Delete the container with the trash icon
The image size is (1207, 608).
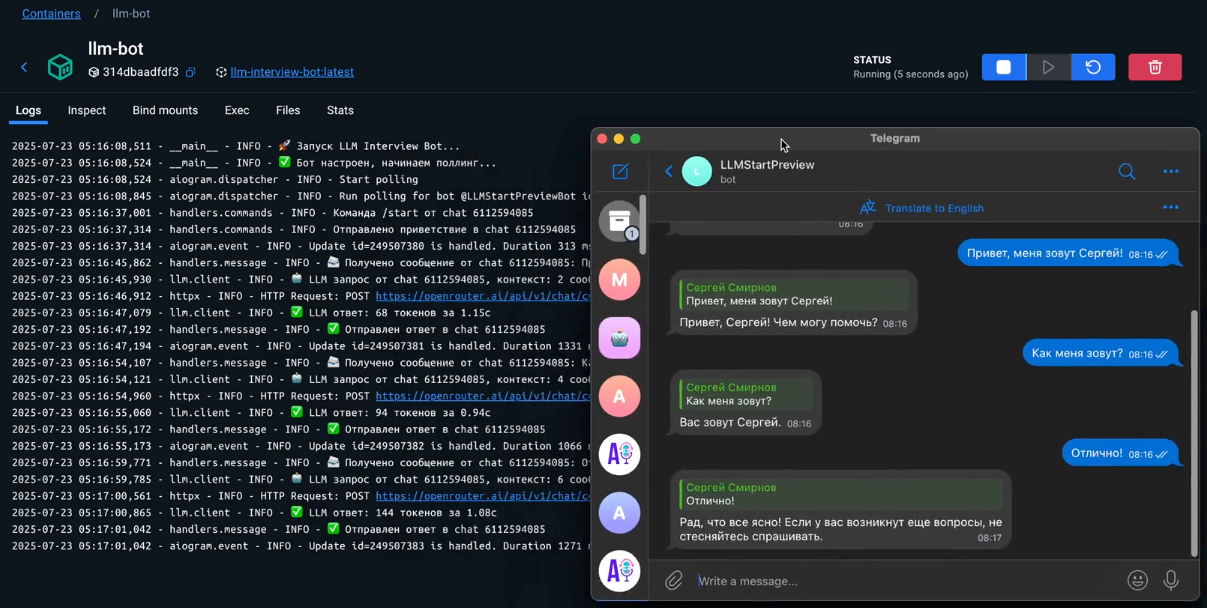[x=1155, y=66]
